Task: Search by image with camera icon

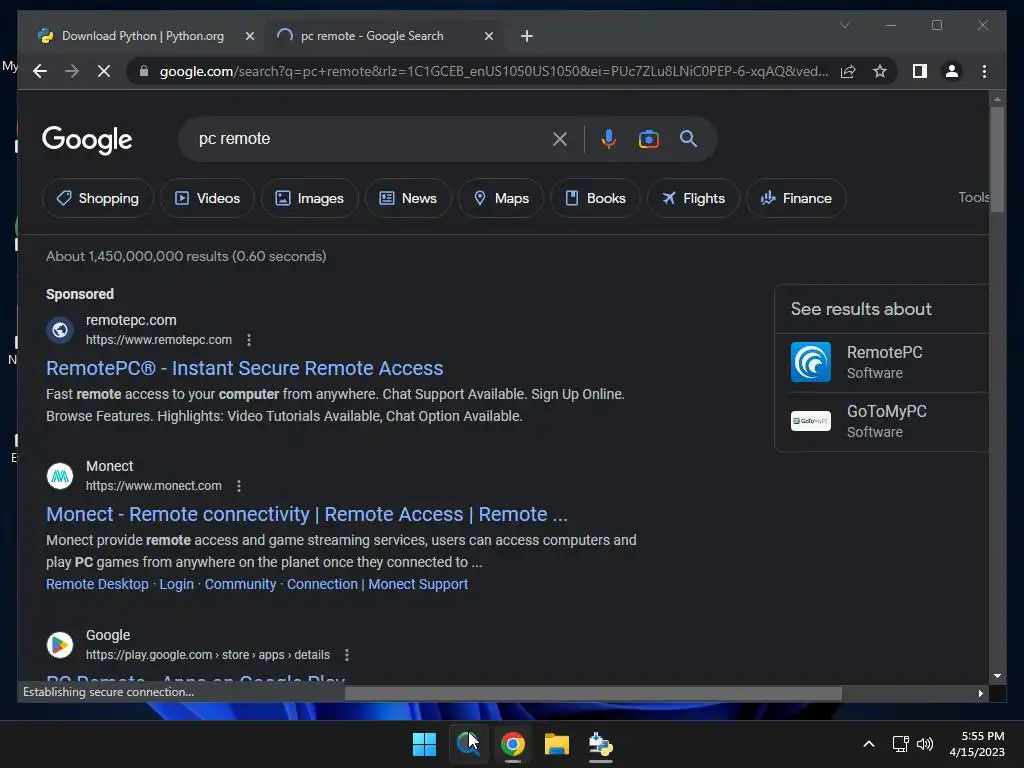Action: tap(648, 139)
